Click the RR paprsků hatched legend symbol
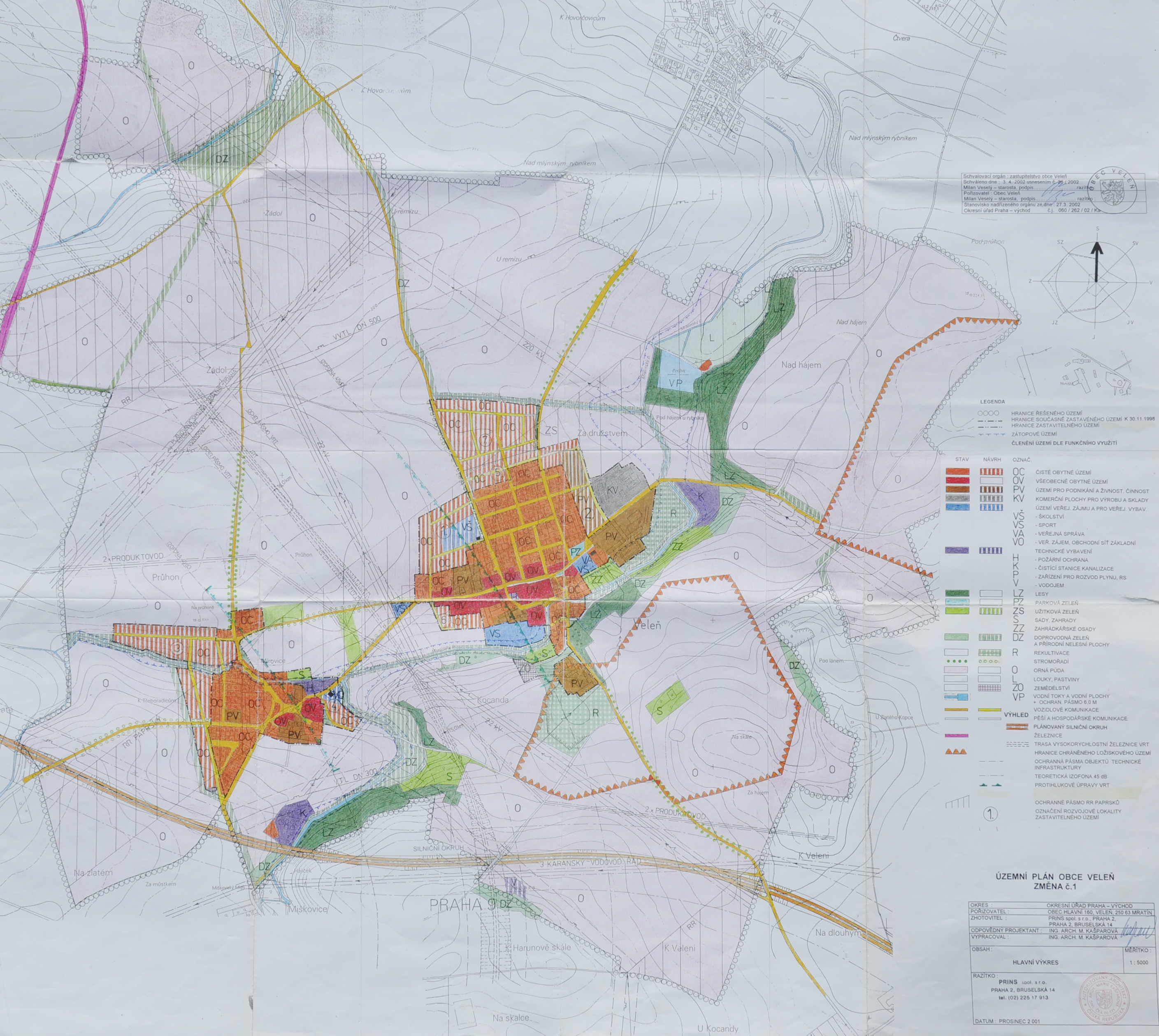 tap(957, 803)
